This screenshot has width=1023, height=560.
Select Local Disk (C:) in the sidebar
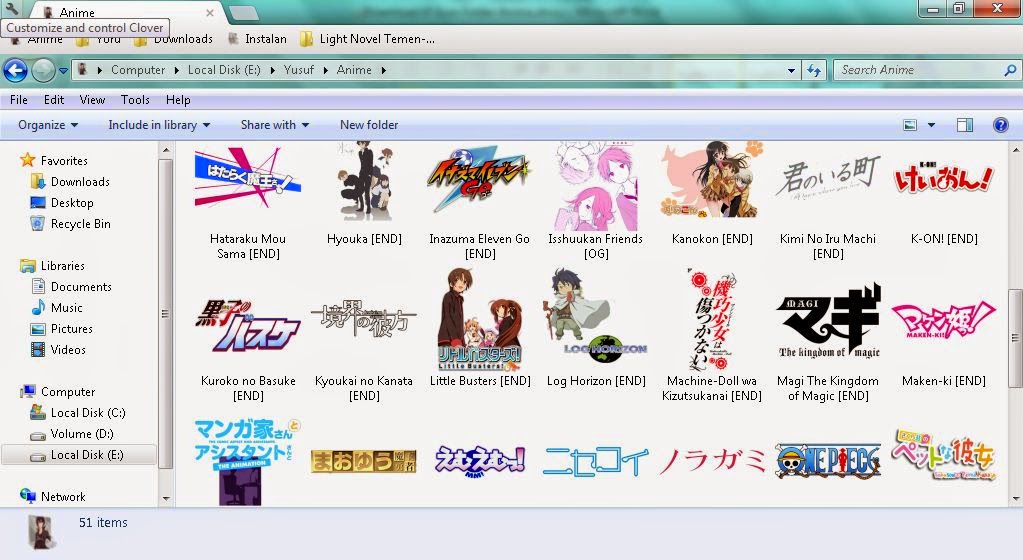pos(78,412)
